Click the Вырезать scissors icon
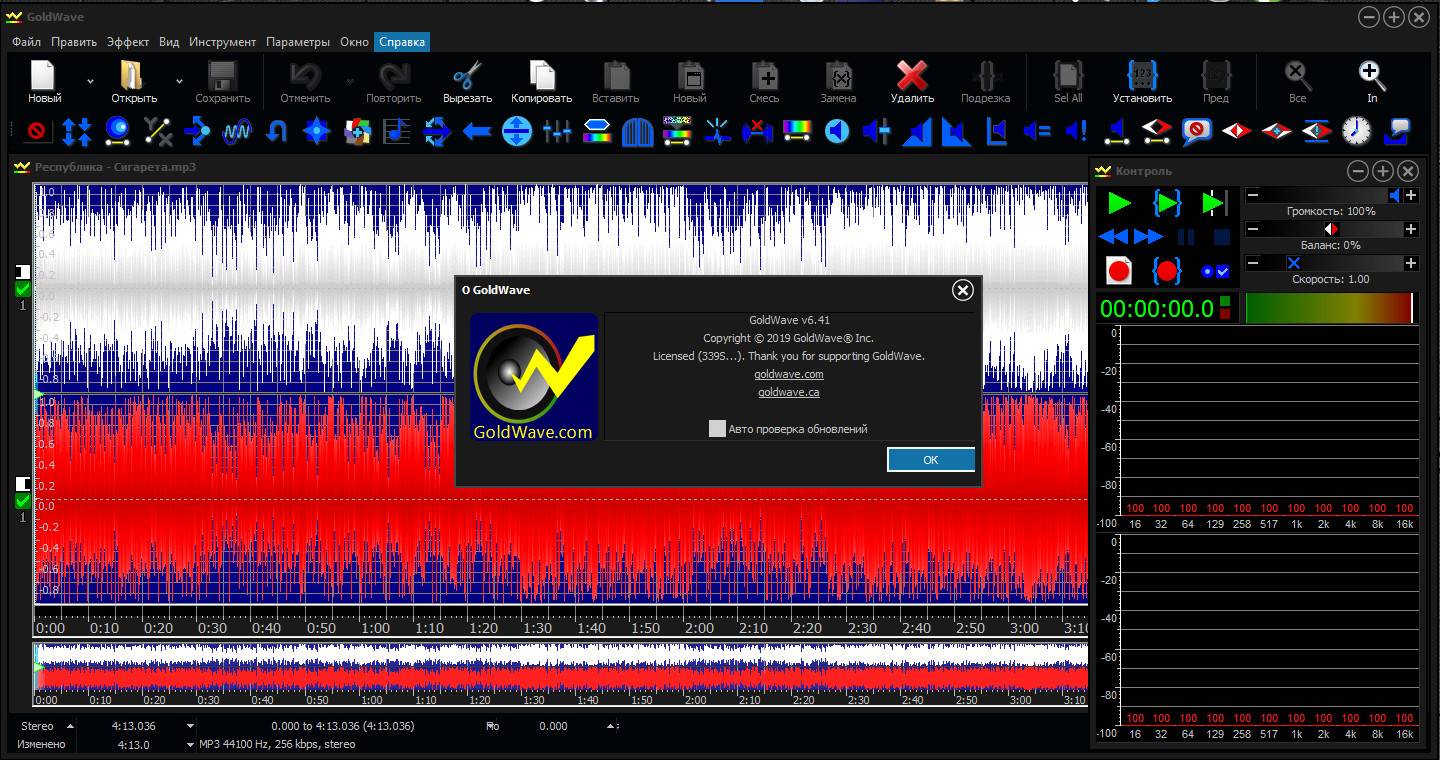Viewport: 1440px width, 760px height. point(467,76)
